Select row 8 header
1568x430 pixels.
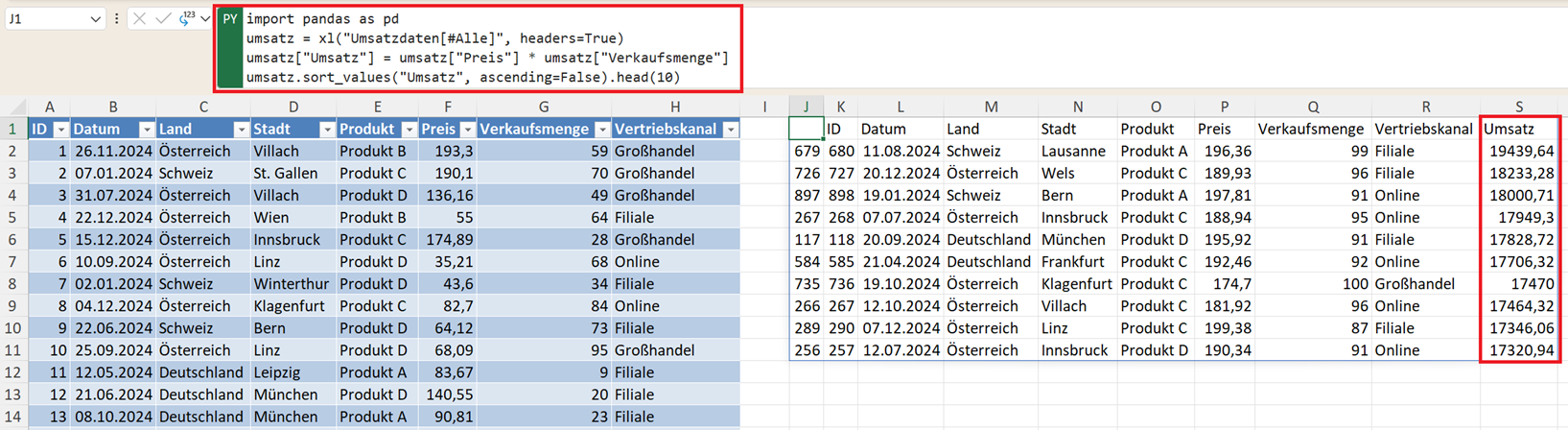pos(12,284)
